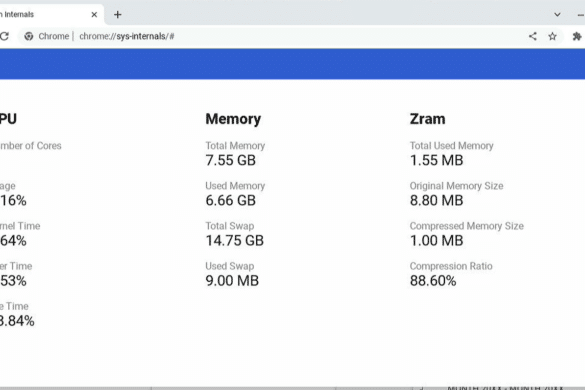Click the Memory section heading
The height and width of the screenshot is (390, 585).
point(233,119)
